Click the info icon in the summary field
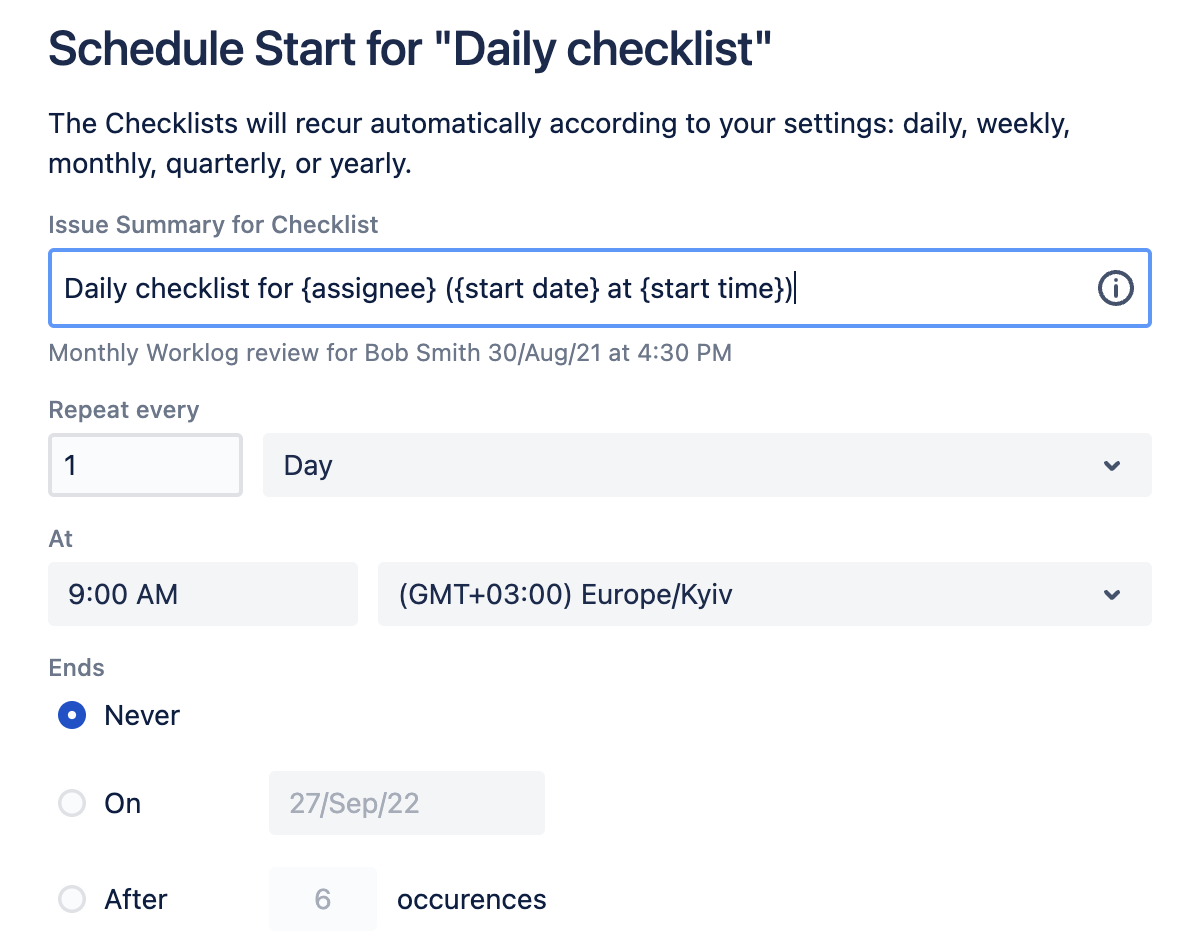1197x941 pixels. (1115, 288)
